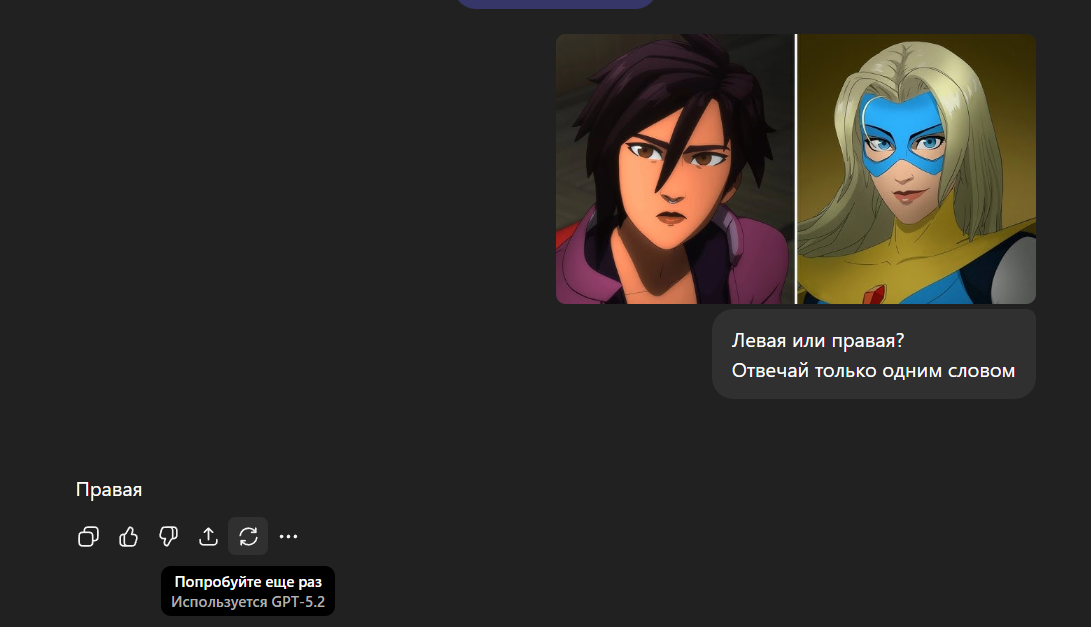Click the reply text "Правая"
This screenshot has height=627, width=1091.
(x=109, y=490)
